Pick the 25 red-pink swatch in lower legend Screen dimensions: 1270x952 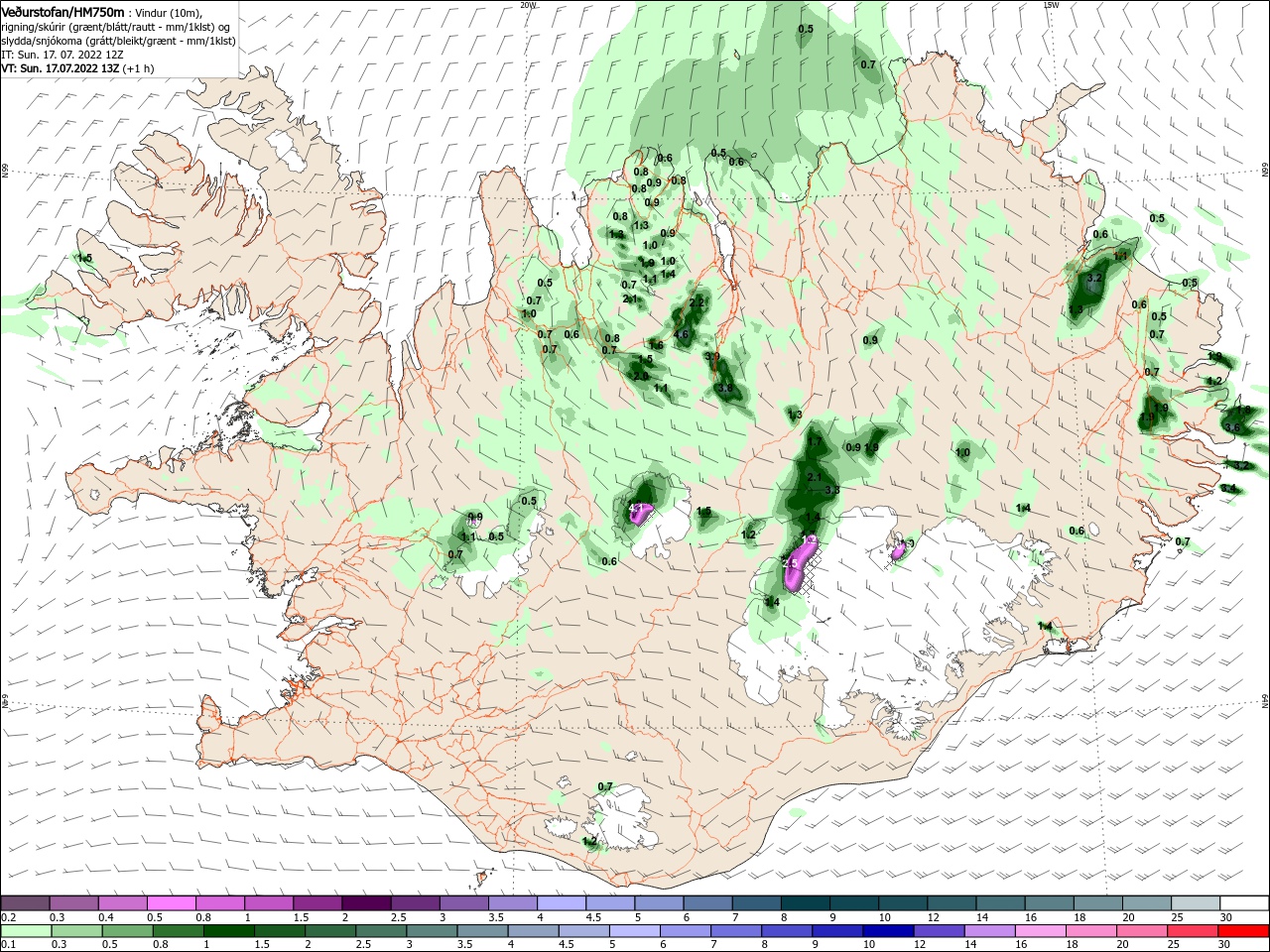1193,931
